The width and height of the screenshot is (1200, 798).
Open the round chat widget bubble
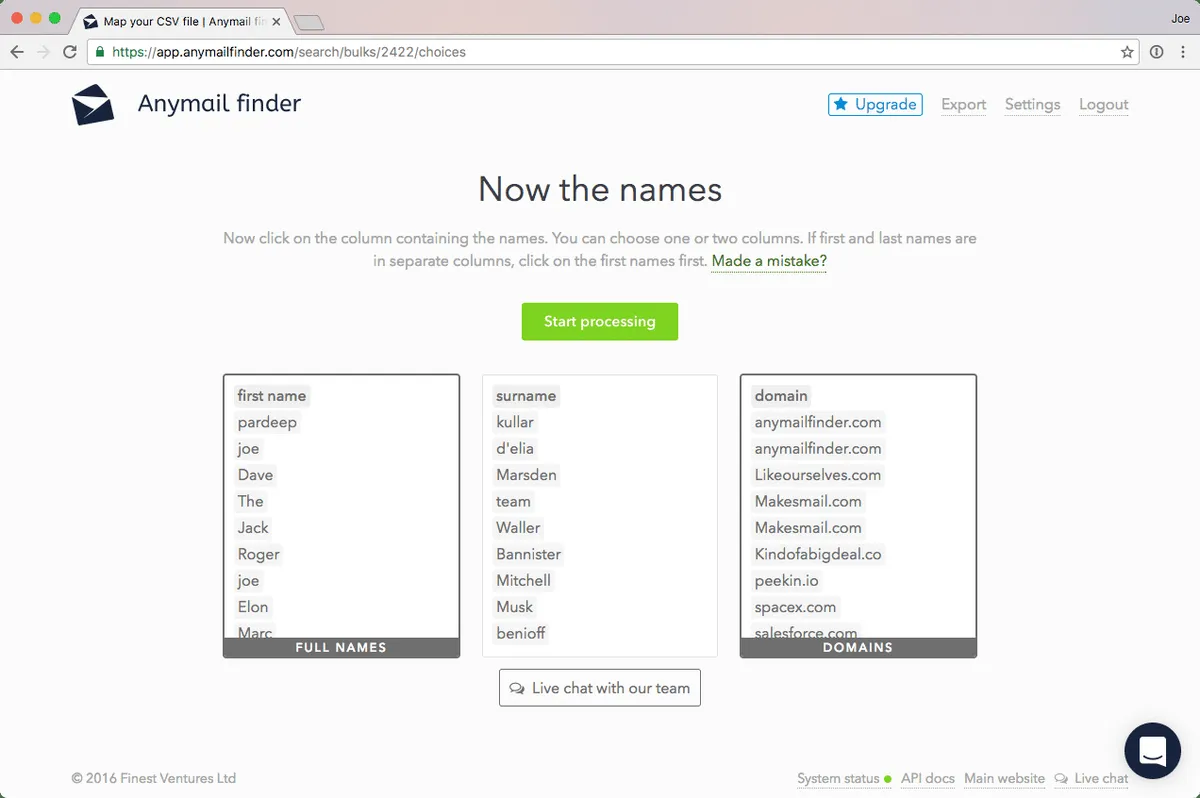(1152, 750)
